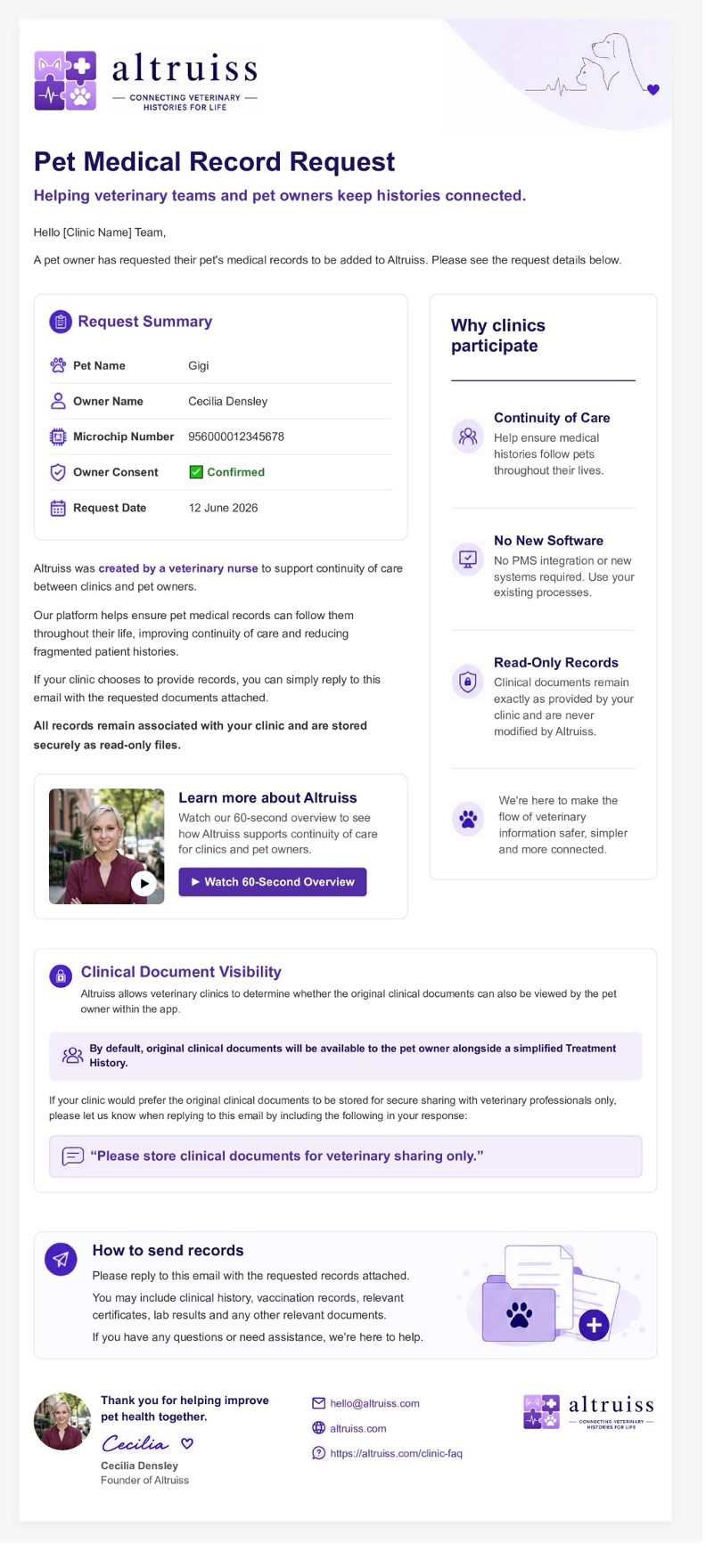Viewport: 706px width, 1568px height.
Task: Click the Watch 60-Second Overview button
Action: [273, 882]
